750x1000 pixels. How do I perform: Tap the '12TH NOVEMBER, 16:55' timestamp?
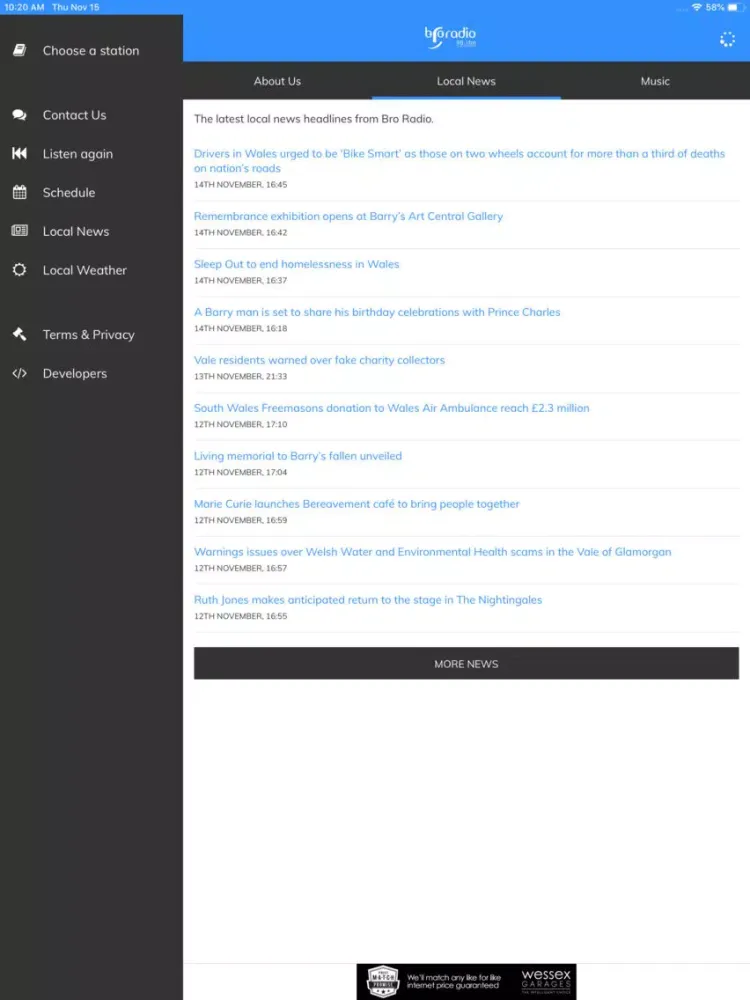240,616
